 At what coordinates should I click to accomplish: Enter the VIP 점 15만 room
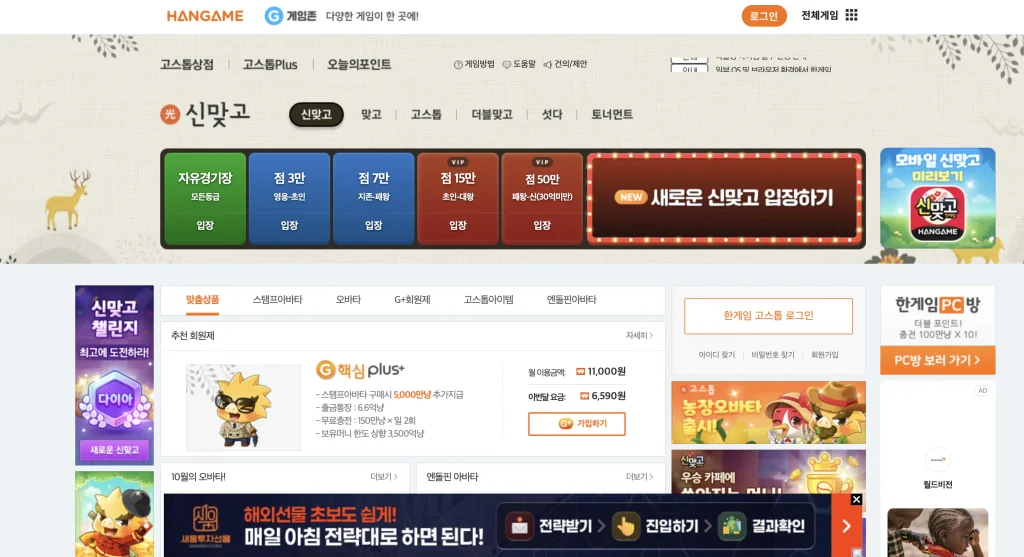(458, 199)
